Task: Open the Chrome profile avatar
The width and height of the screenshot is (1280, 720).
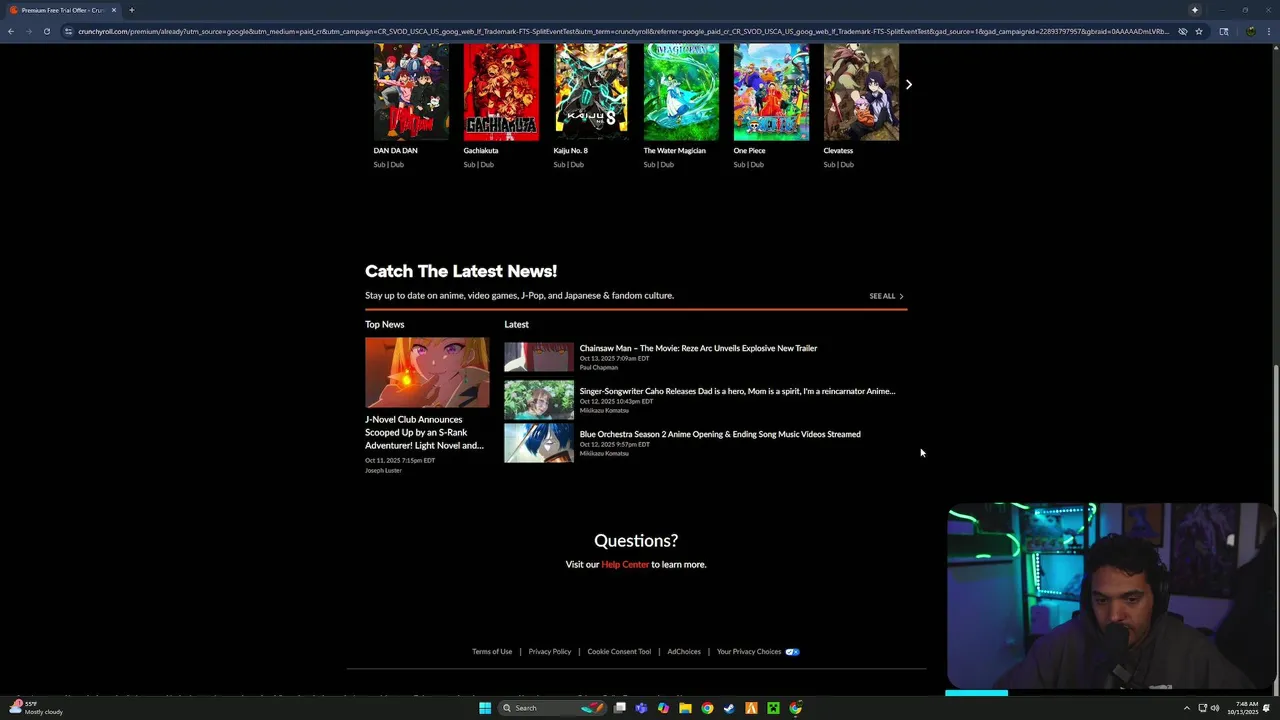Action: point(1251,31)
